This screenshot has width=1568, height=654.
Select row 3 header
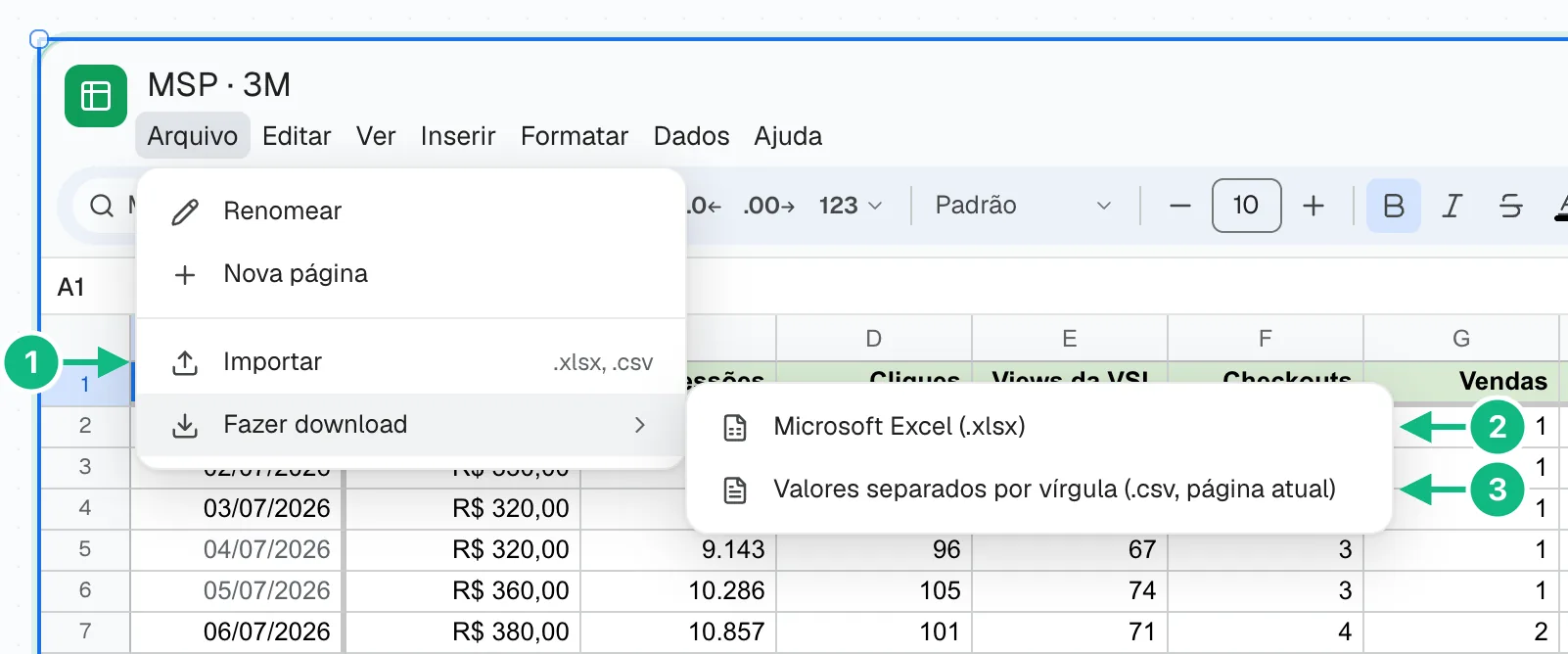click(85, 467)
